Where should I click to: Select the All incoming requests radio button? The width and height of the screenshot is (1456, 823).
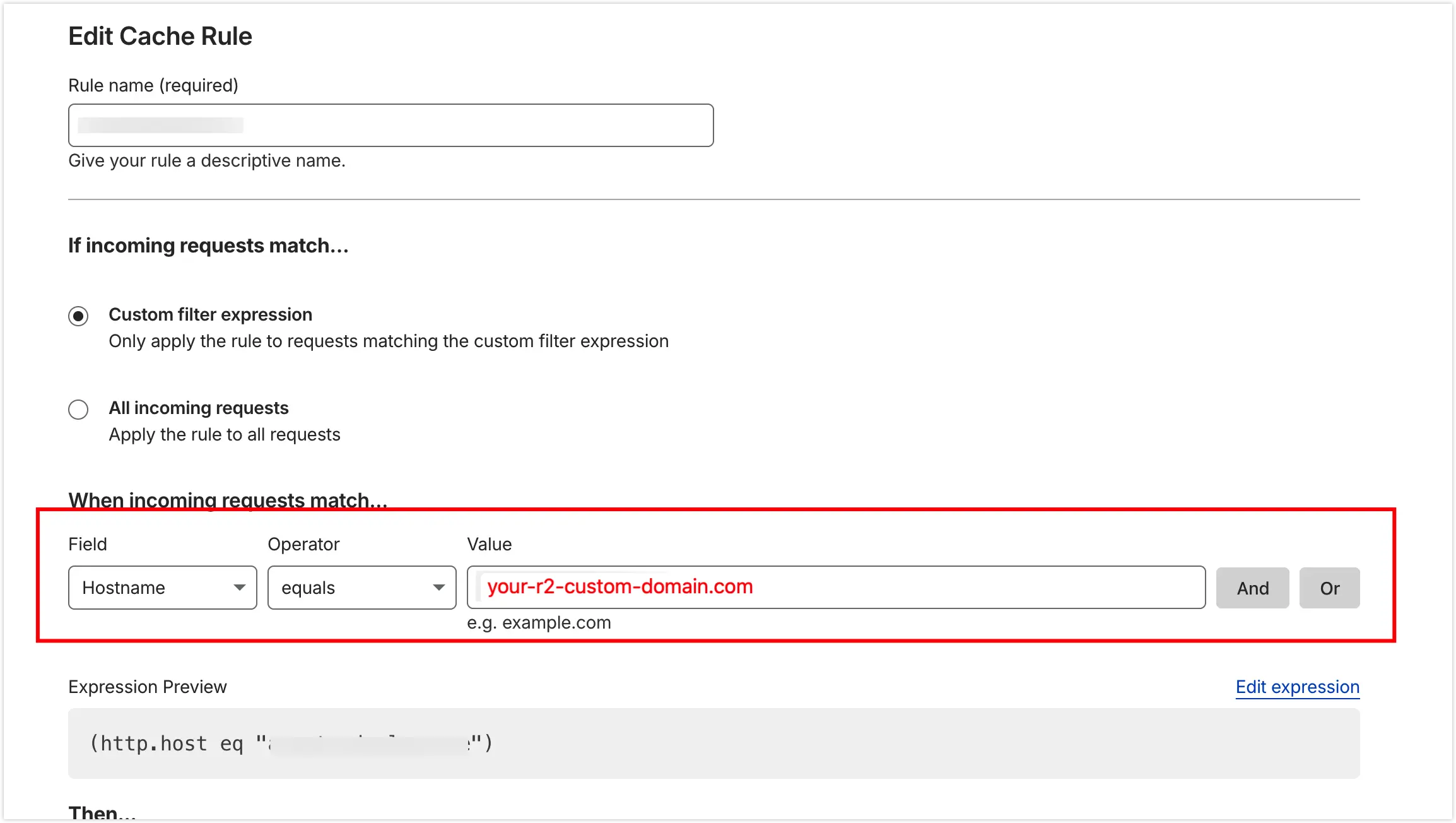(x=78, y=409)
